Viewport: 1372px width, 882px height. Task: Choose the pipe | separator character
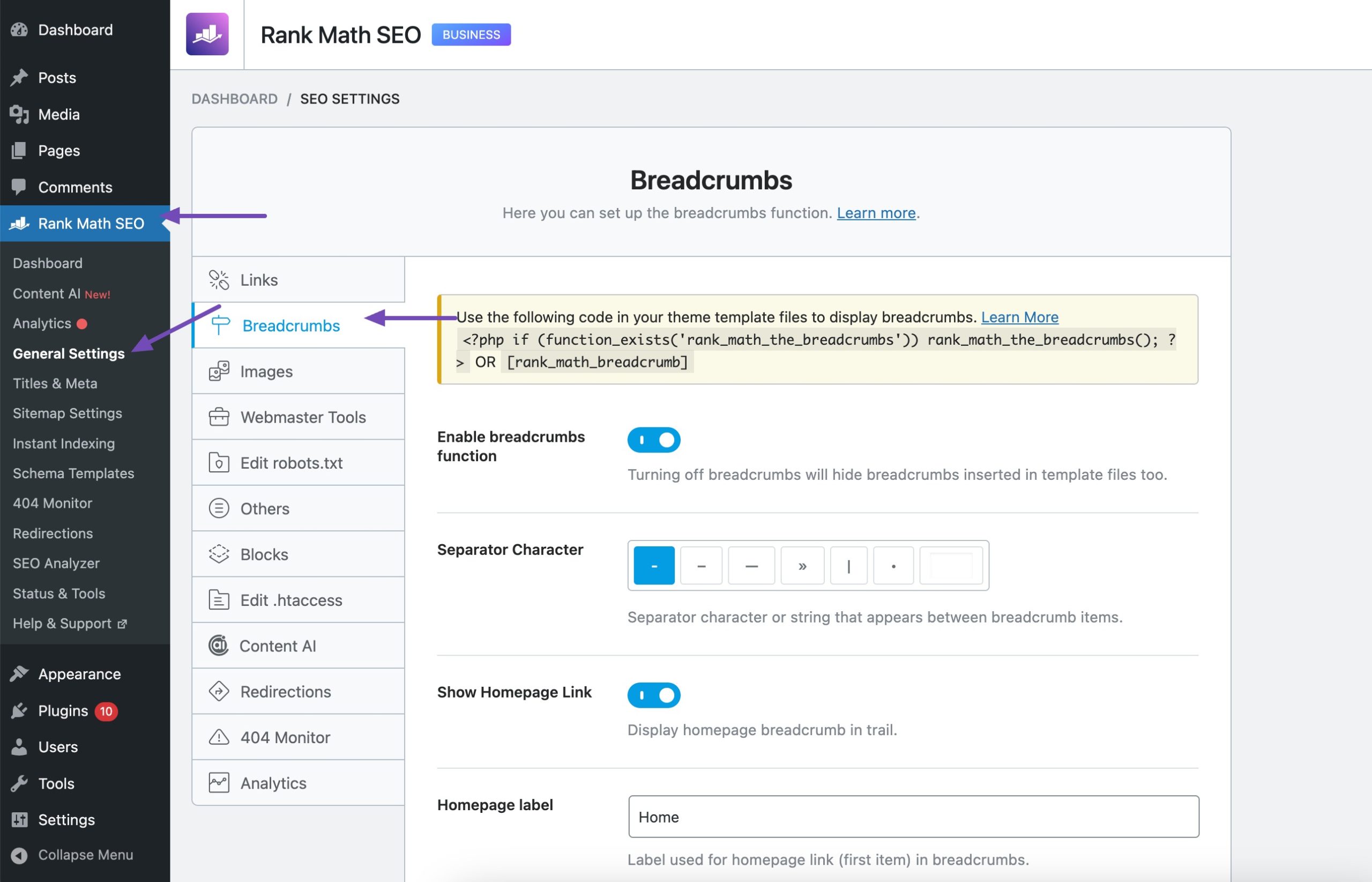848,566
